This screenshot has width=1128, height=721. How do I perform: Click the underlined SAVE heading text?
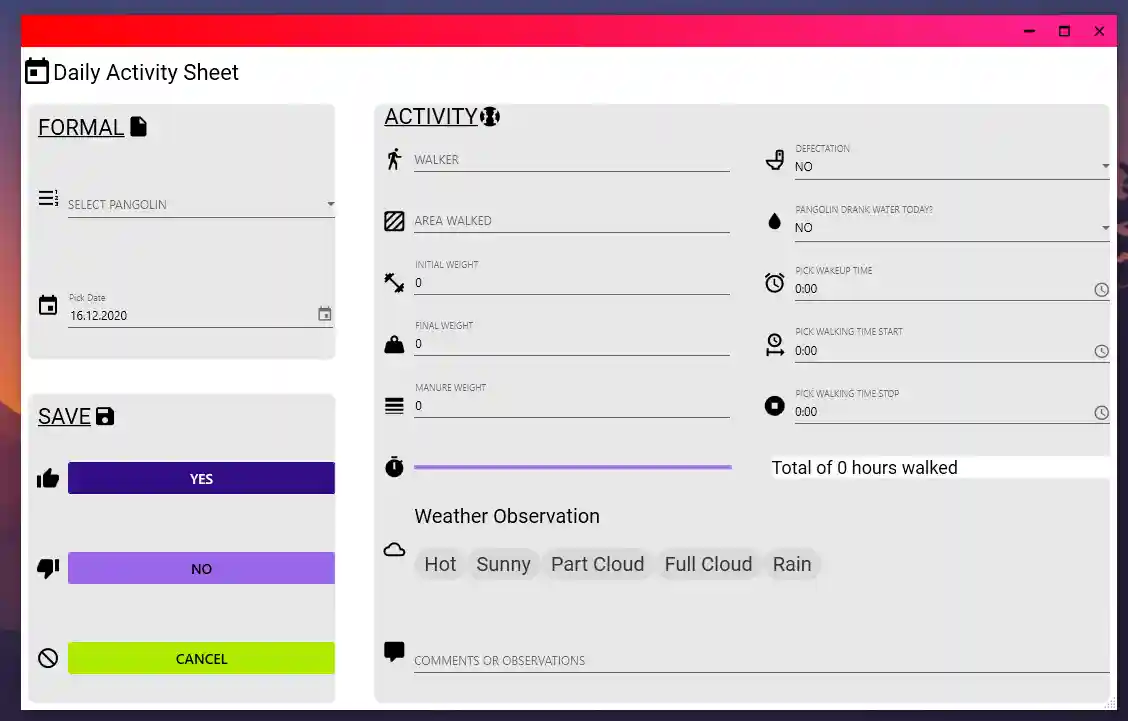[x=64, y=417]
